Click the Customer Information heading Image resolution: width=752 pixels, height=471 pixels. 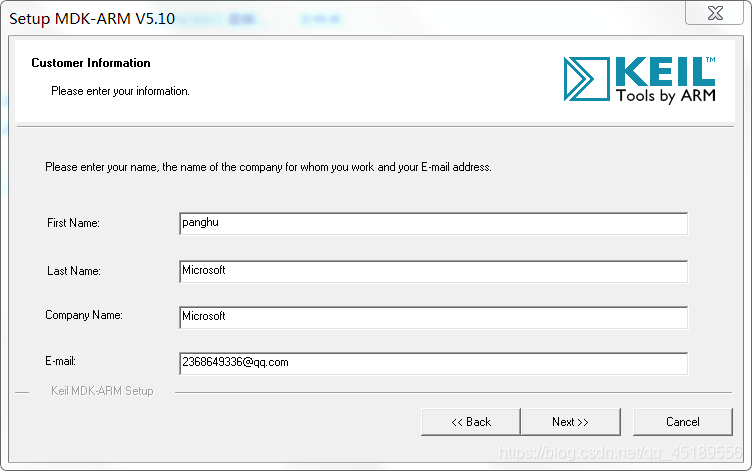coord(91,63)
